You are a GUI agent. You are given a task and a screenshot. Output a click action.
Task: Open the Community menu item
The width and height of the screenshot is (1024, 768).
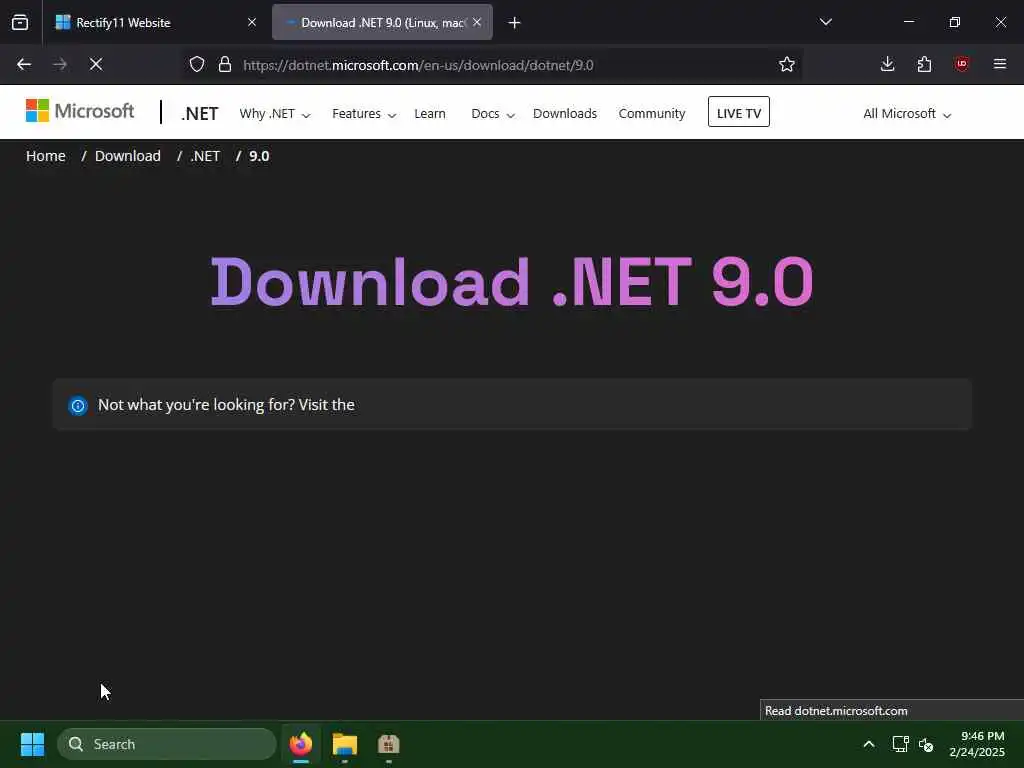652,114
